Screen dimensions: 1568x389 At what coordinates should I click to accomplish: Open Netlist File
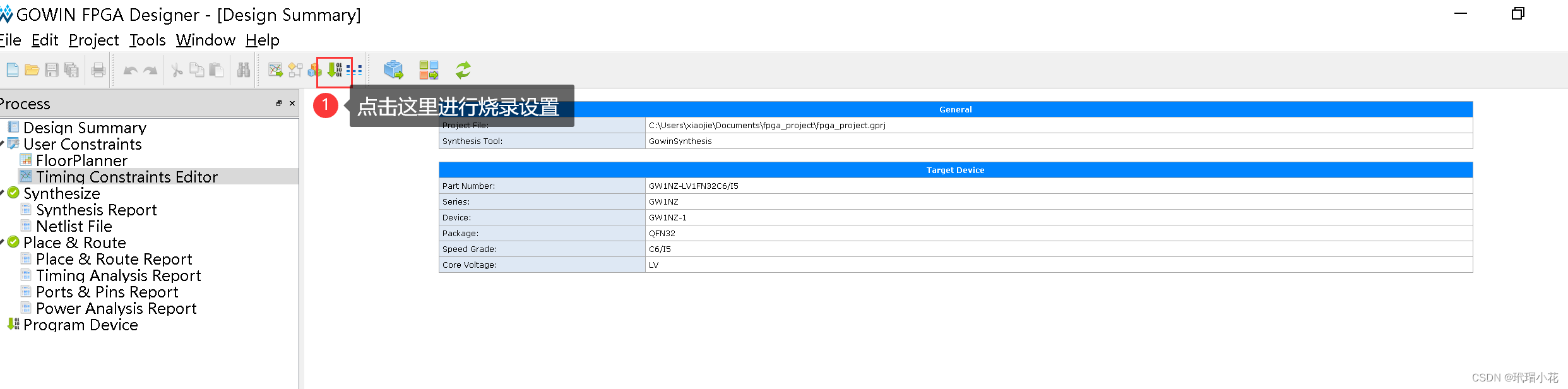(x=74, y=226)
